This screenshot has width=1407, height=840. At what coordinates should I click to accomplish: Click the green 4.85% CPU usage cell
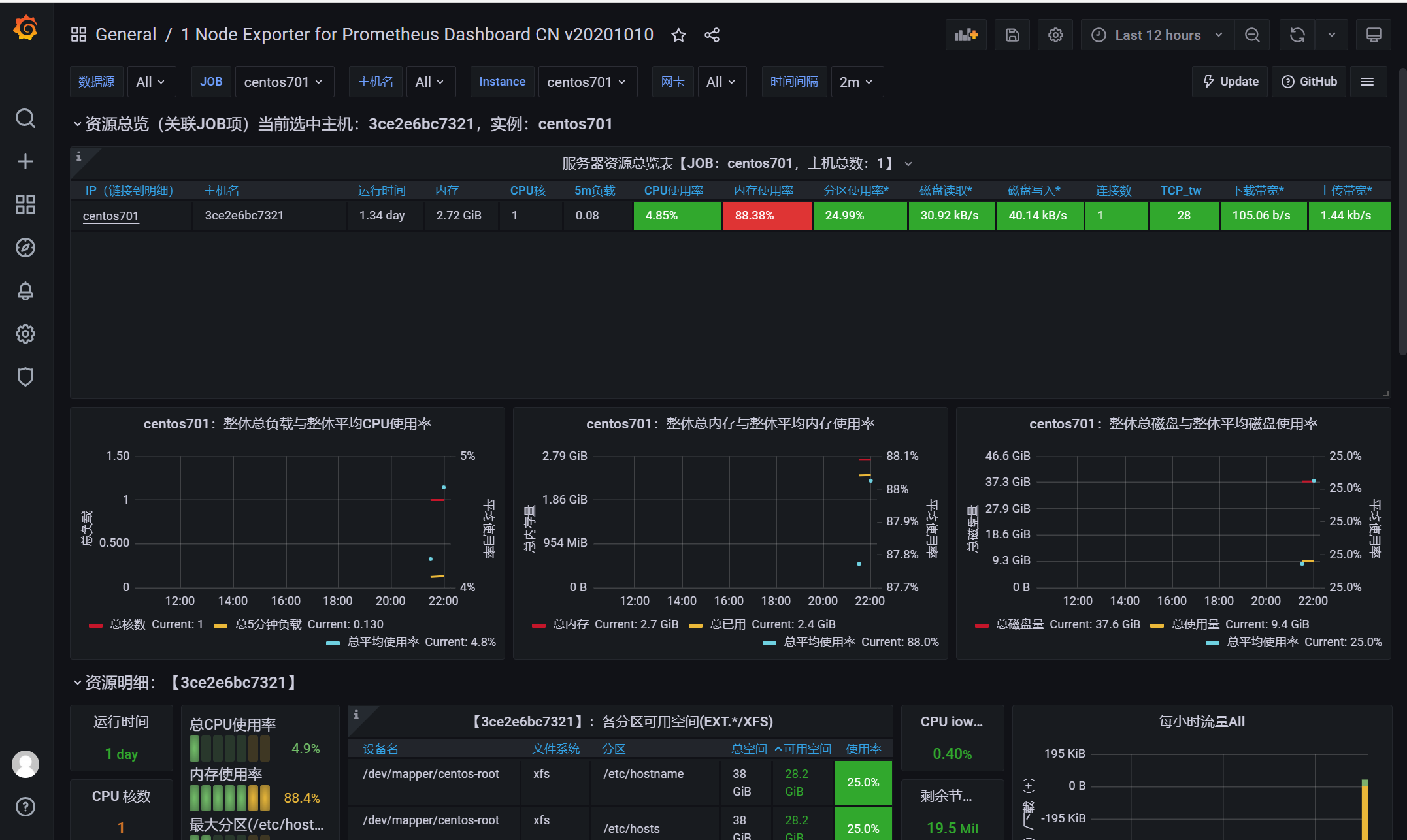[x=677, y=216]
